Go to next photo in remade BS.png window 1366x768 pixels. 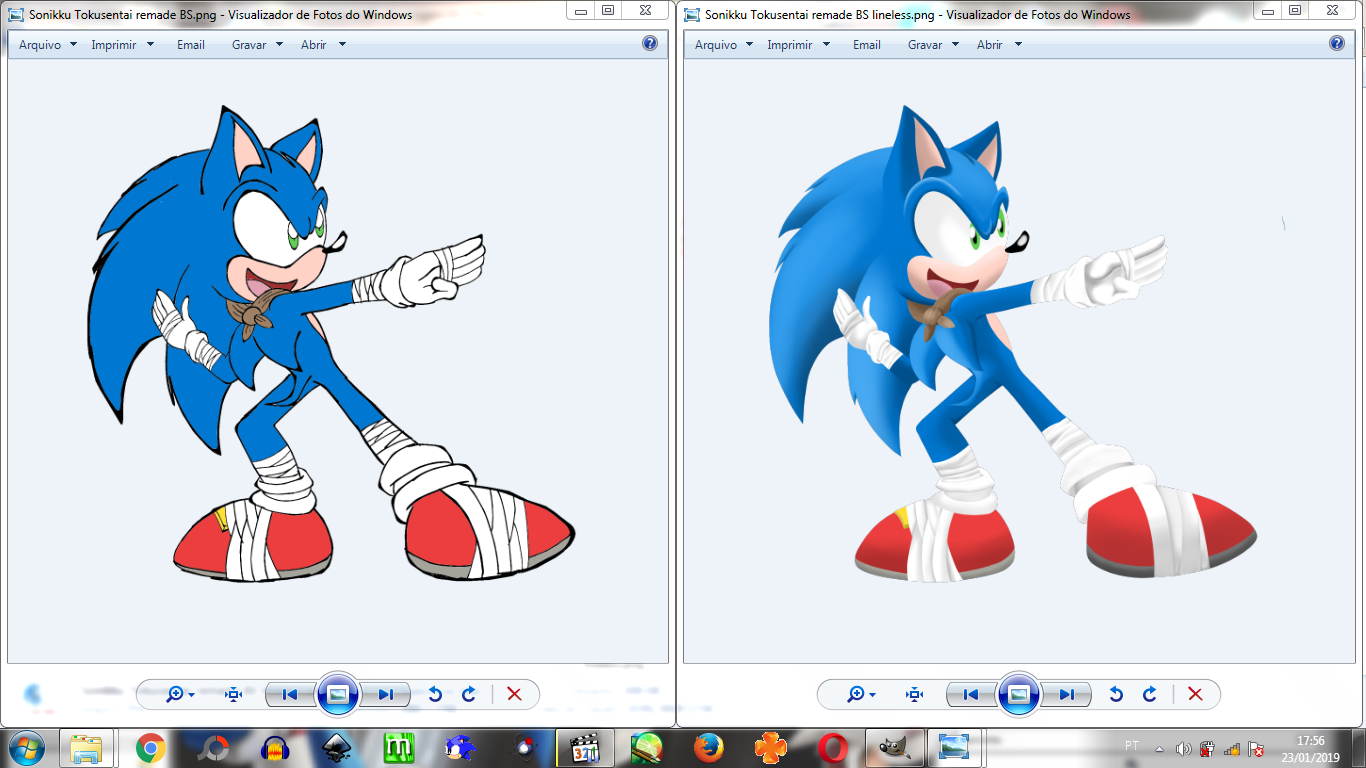386,694
